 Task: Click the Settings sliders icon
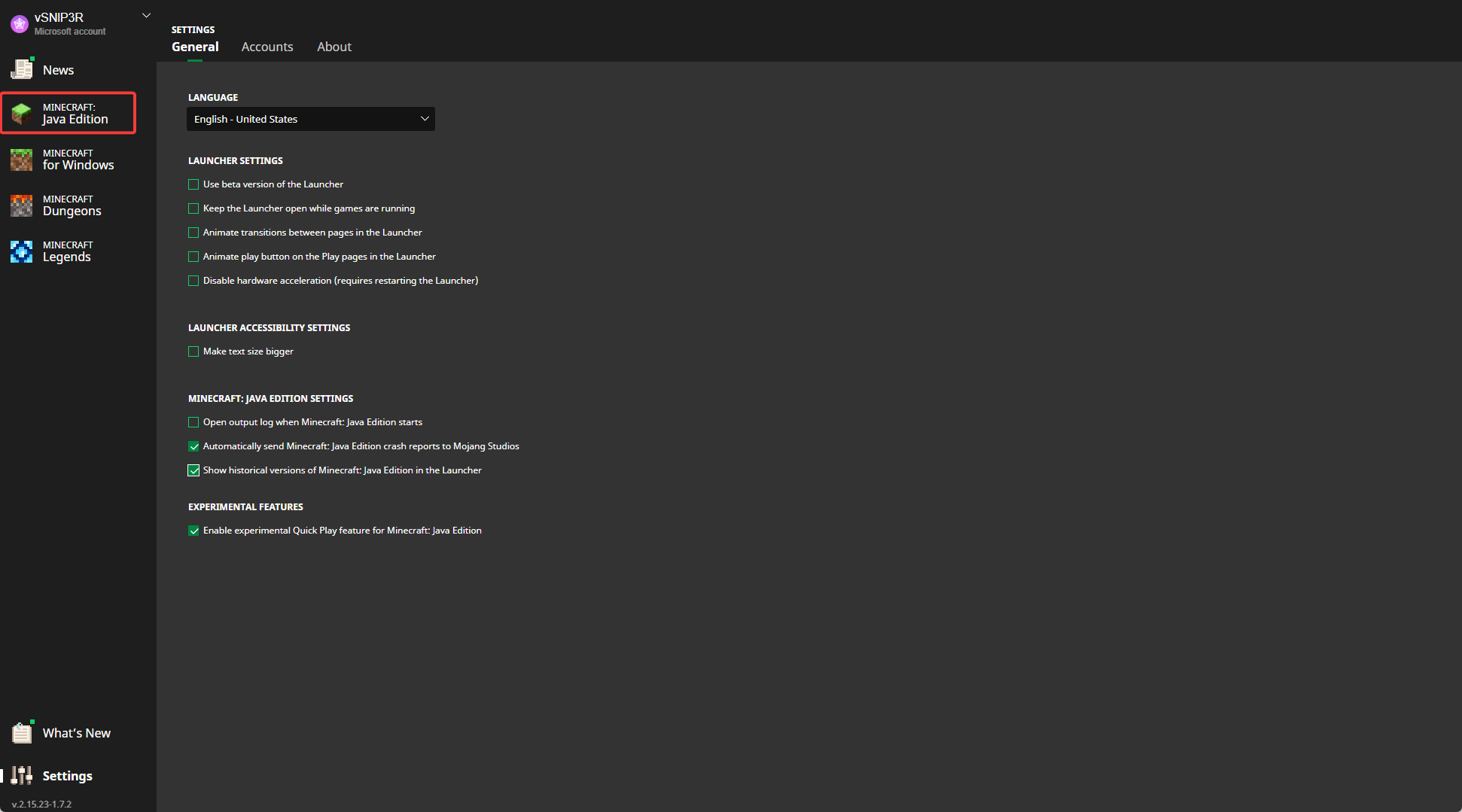click(22, 775)
